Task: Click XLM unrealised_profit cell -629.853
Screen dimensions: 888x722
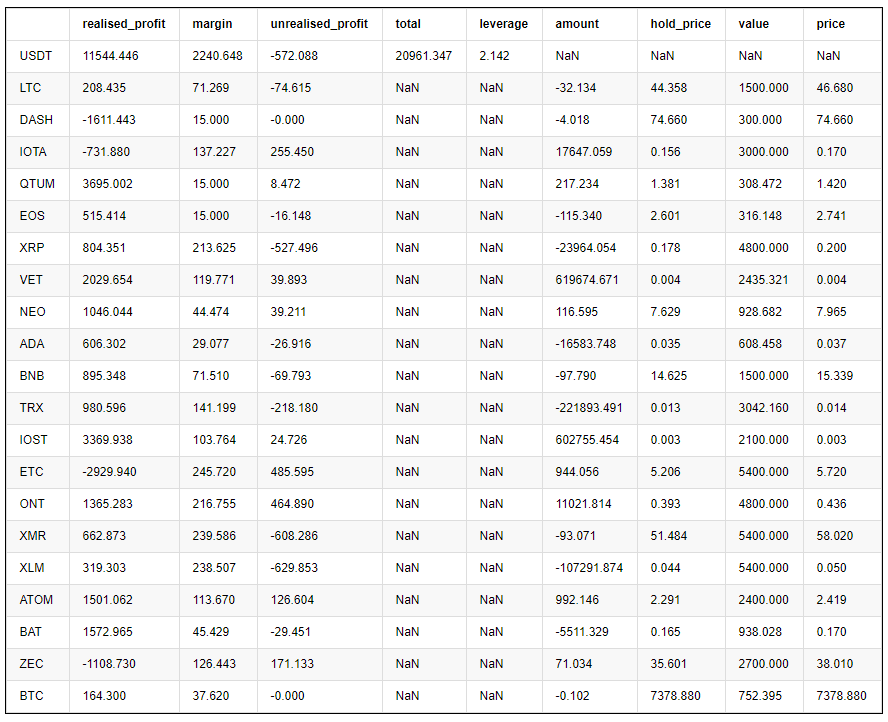Action: point(294,568)
